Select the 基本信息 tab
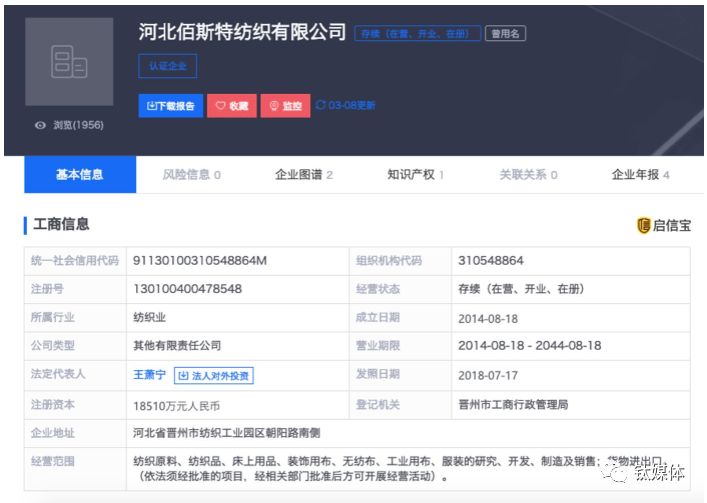This screenshot has width=707, height=503. click(x=80, y=174)
